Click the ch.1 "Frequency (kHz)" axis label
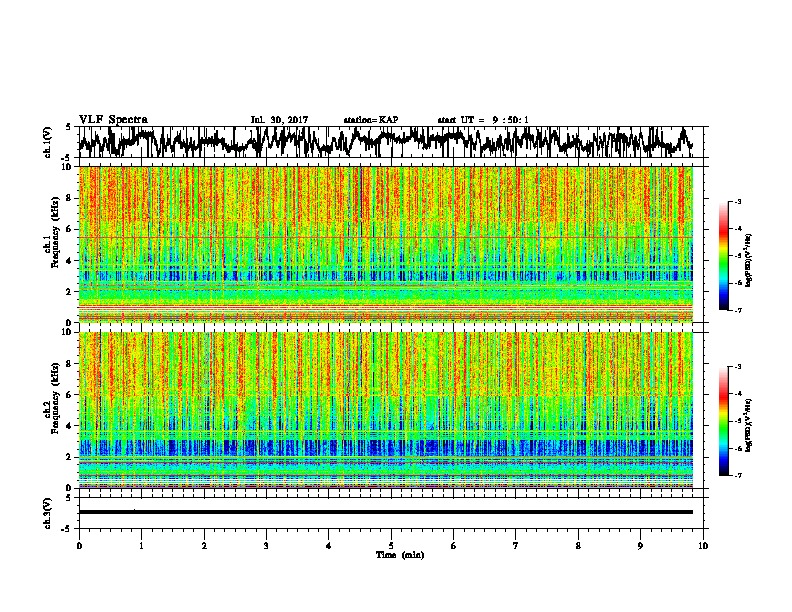Viewport: 792px width, 612px height. [55, 233]
